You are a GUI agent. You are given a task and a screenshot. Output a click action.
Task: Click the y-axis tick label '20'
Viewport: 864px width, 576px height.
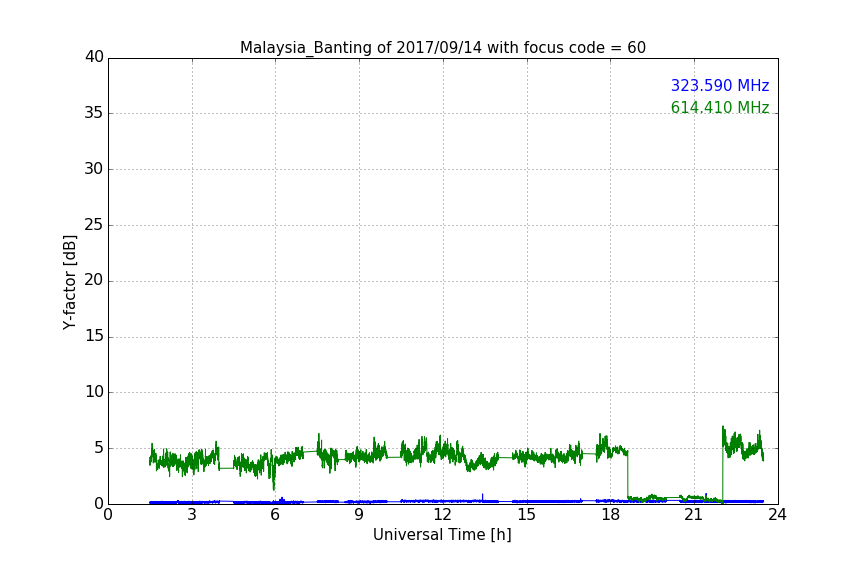94,280
